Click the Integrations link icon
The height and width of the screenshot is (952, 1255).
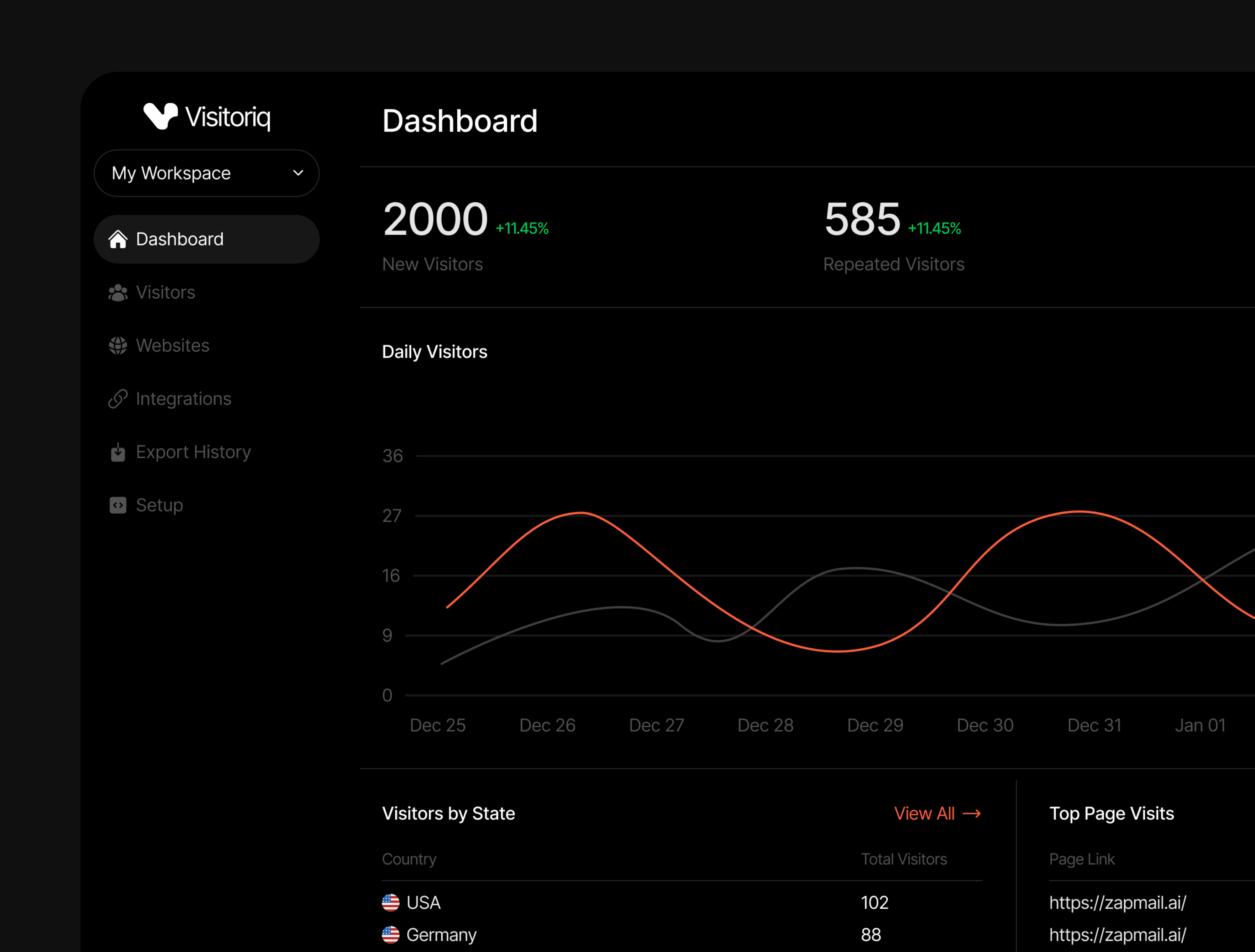118,399
